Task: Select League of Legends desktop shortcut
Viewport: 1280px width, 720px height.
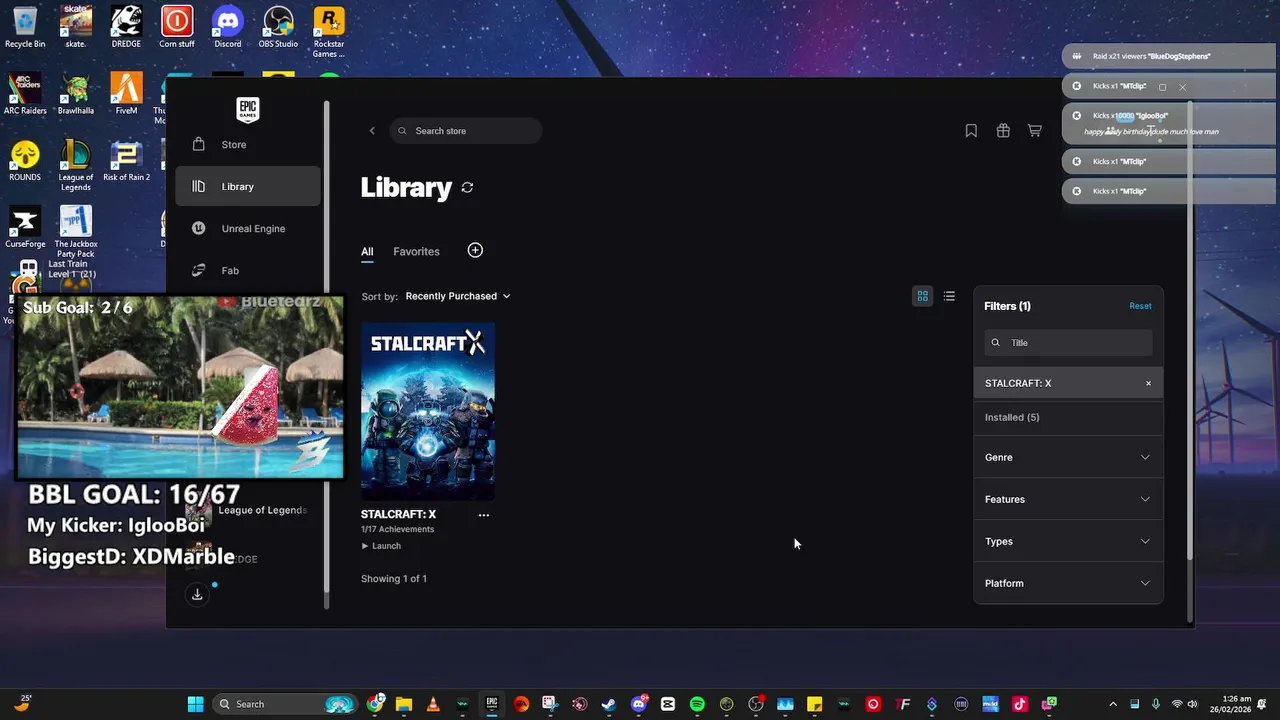Action: tap(76, 166)
